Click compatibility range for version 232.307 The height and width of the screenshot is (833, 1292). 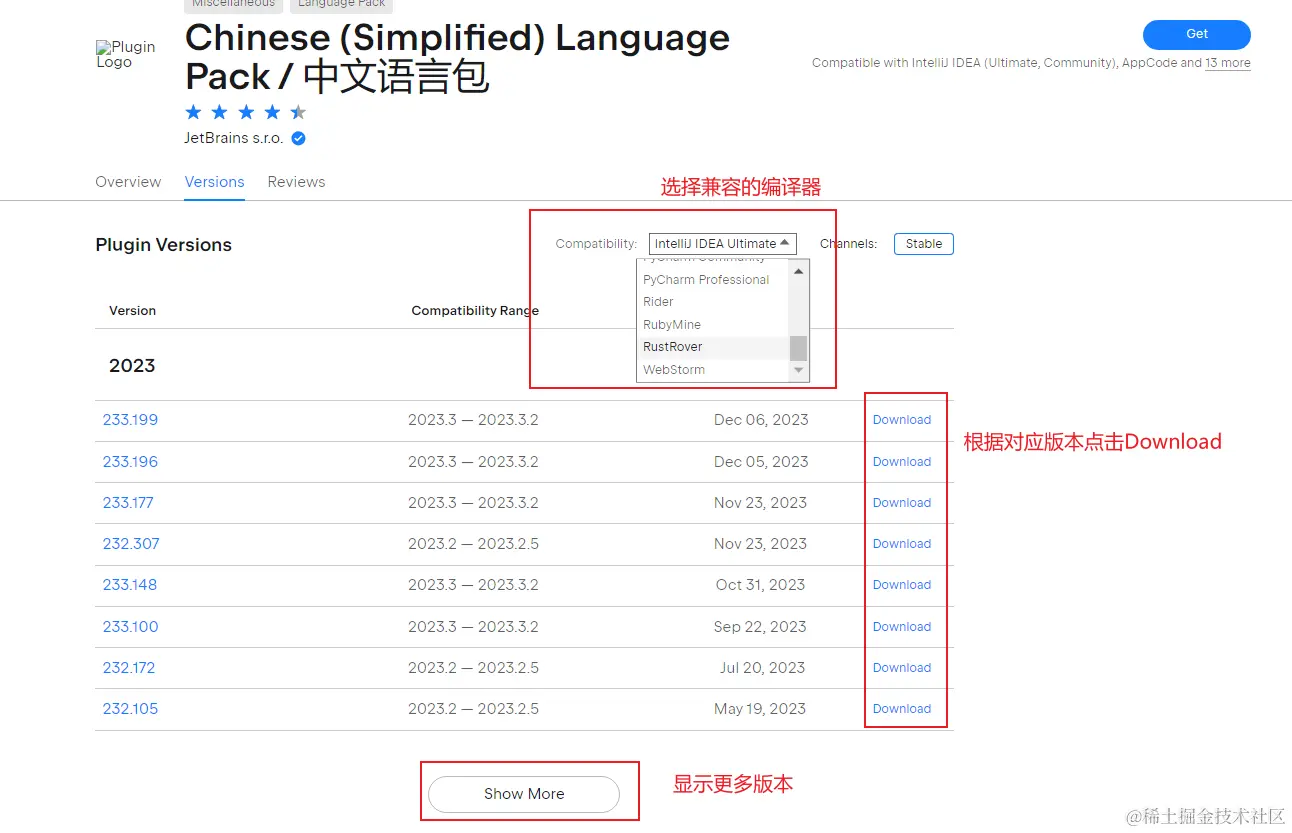pos(473,544)
